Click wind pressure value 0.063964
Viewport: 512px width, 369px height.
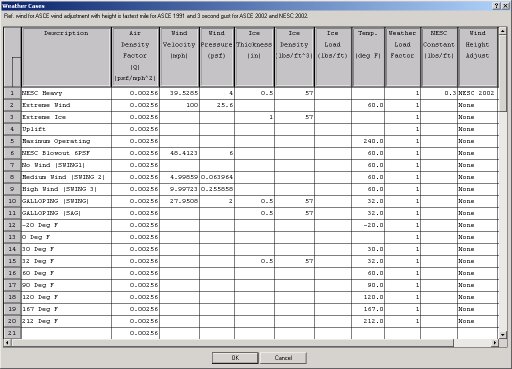click(x=217, y=177)
